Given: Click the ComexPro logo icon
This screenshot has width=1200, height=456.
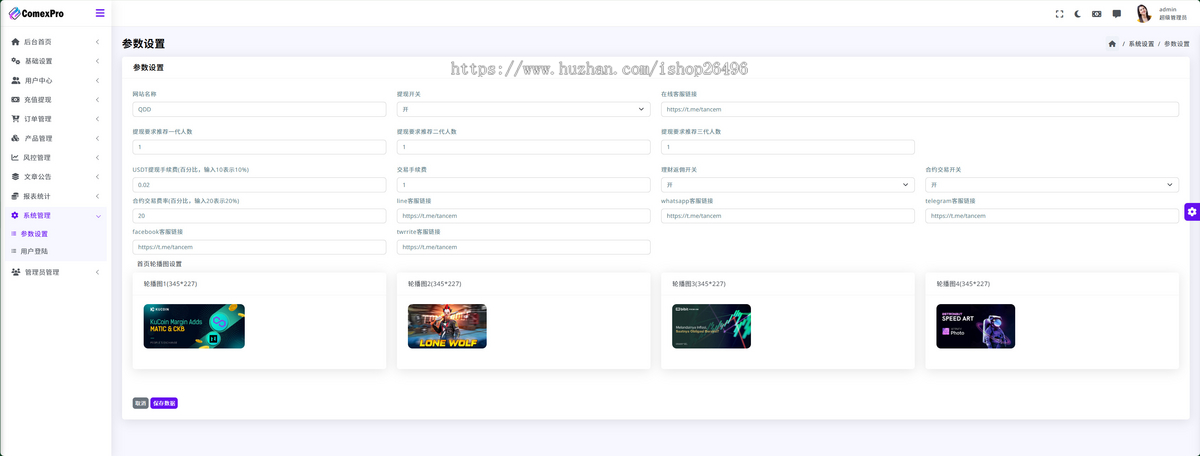Looking at the screenshot, I should pyautogui.click(x=14, y=13).
